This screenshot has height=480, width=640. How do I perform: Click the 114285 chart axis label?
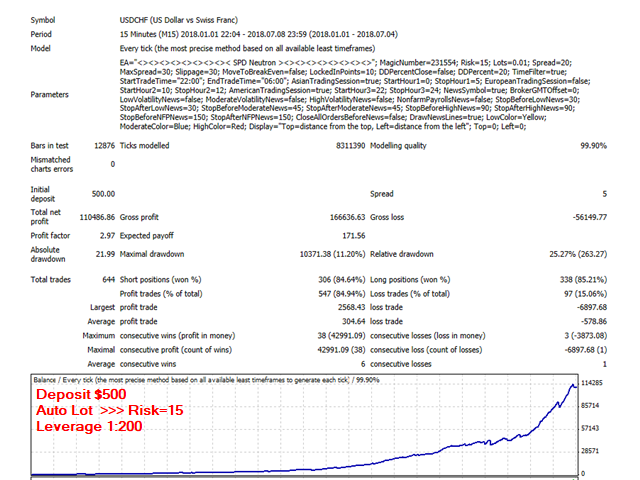[591, 383]
